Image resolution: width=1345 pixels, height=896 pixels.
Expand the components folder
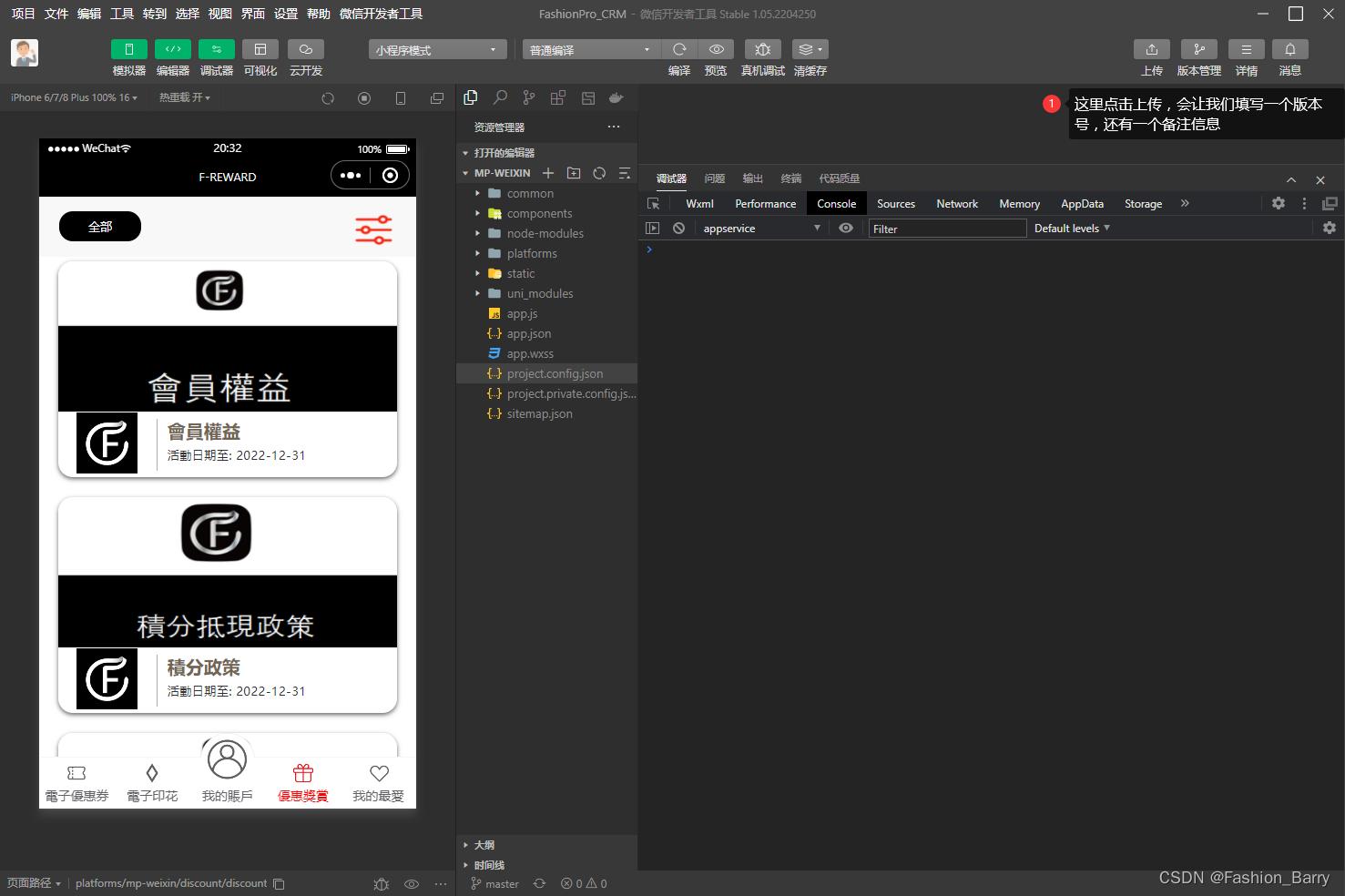[x=539, y=213]
